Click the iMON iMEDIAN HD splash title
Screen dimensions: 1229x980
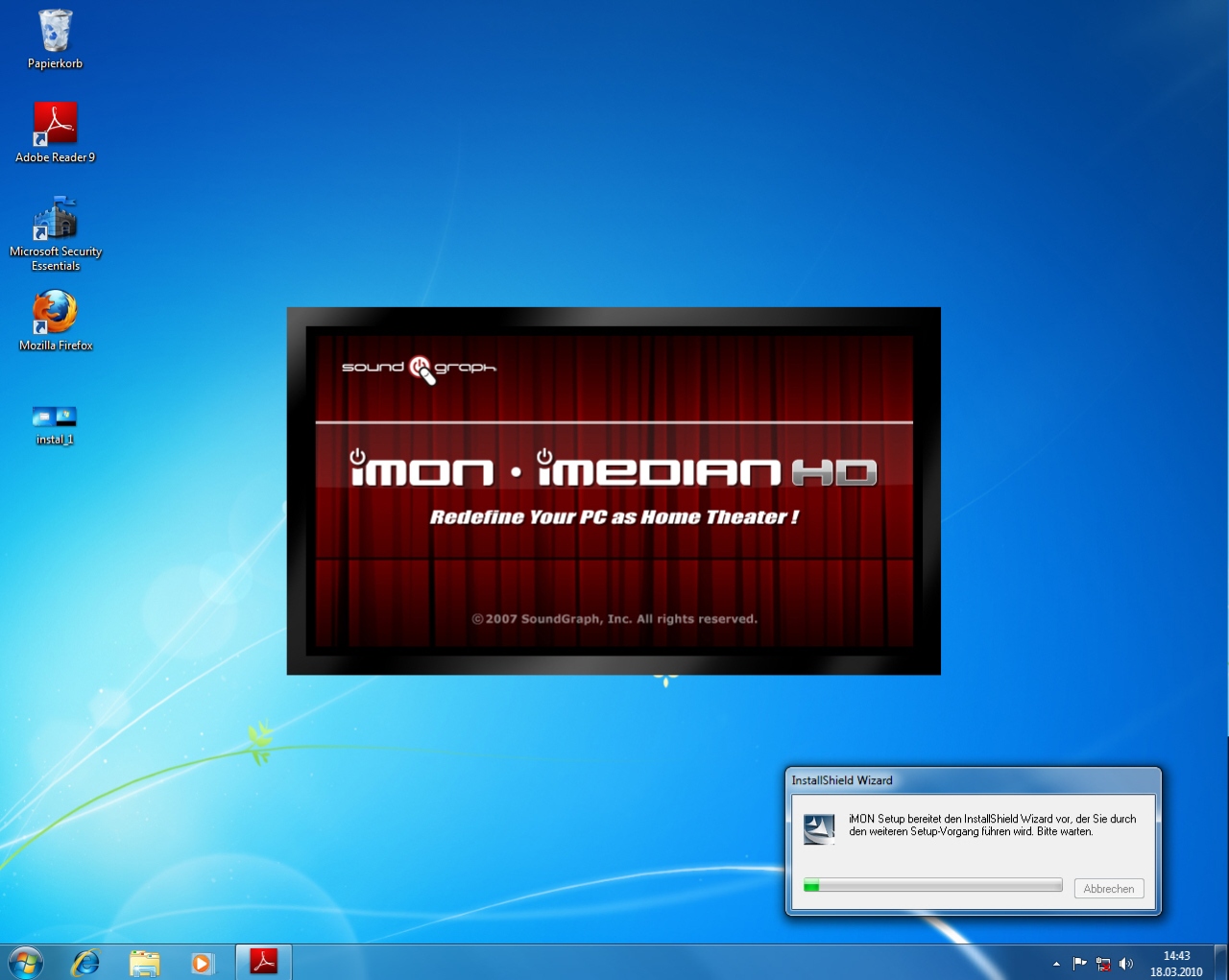tap(614, 468)
